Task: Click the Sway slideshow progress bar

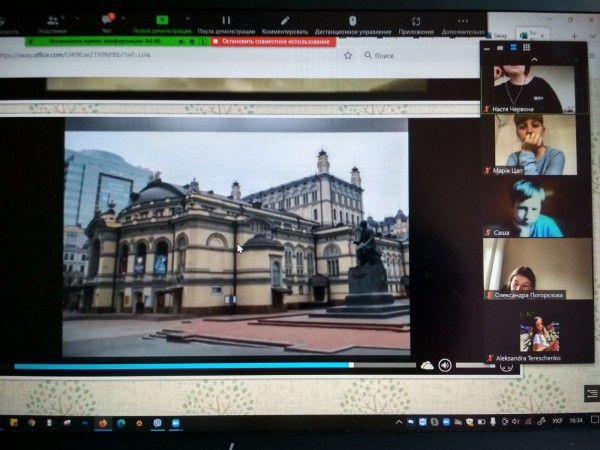Action: (x=215, y=366)
